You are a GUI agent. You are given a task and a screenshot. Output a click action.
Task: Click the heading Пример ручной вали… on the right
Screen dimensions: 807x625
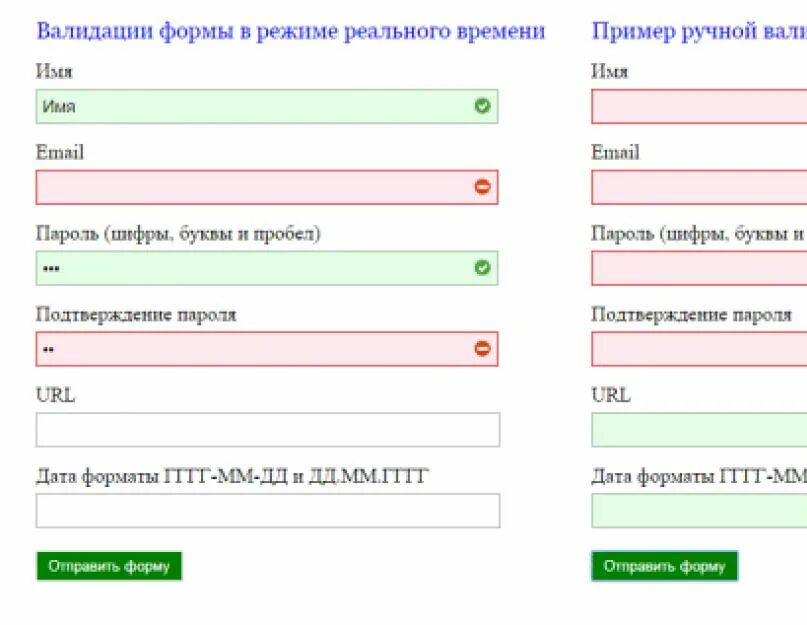point(699,31)
